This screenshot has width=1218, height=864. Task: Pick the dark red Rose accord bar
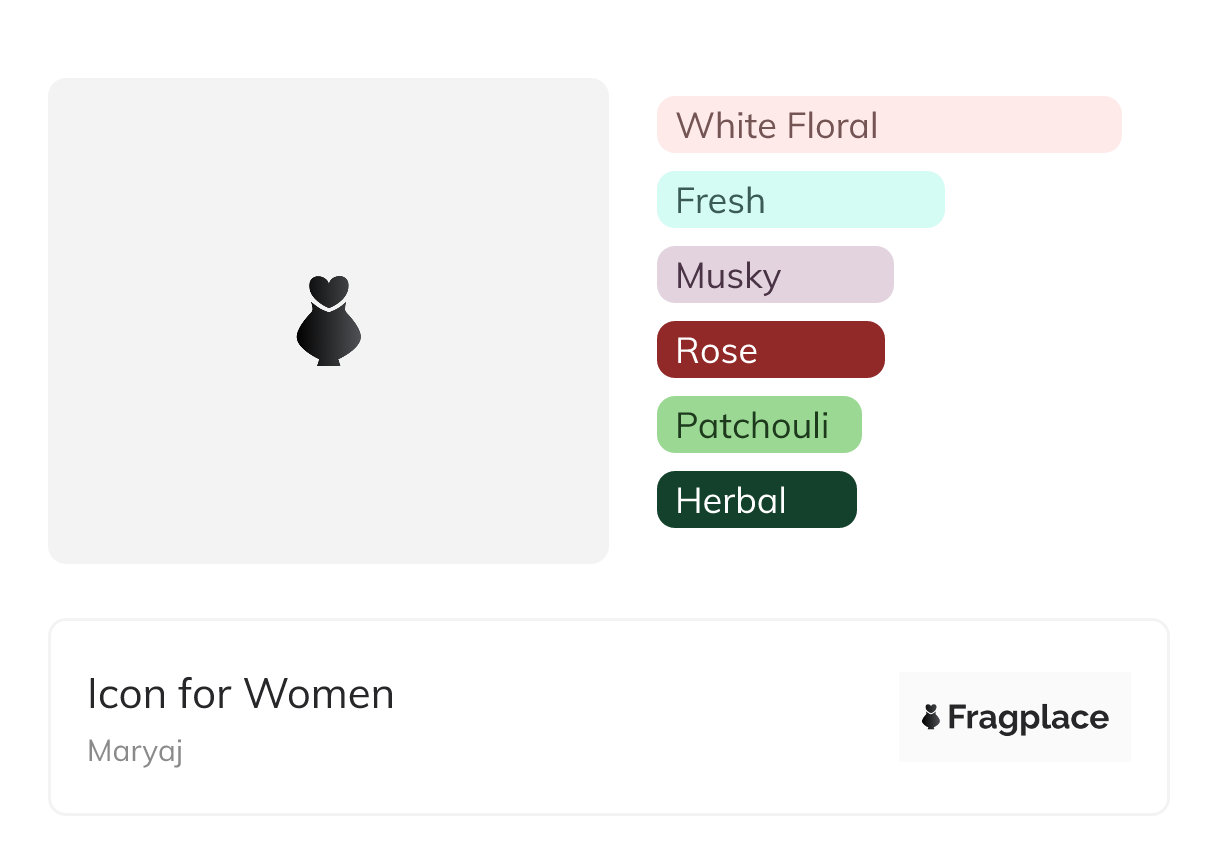coord(770,350)
